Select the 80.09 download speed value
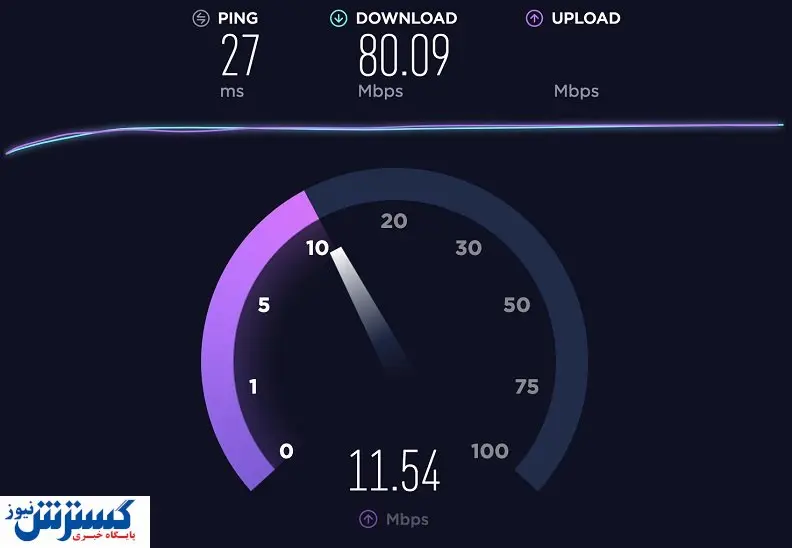 pos(404,55)
